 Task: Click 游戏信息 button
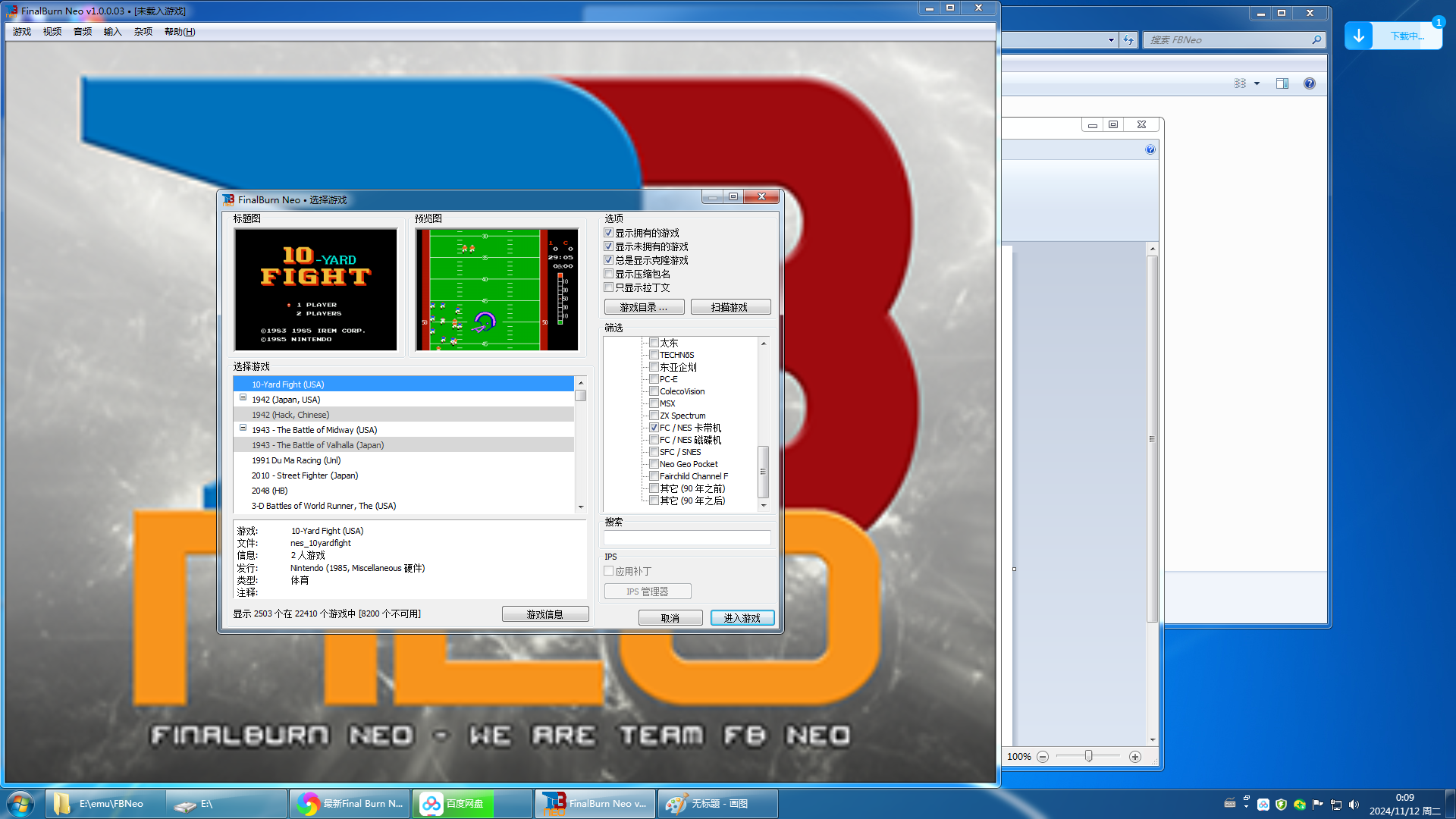pyautogui.click(x=545, y=614)
